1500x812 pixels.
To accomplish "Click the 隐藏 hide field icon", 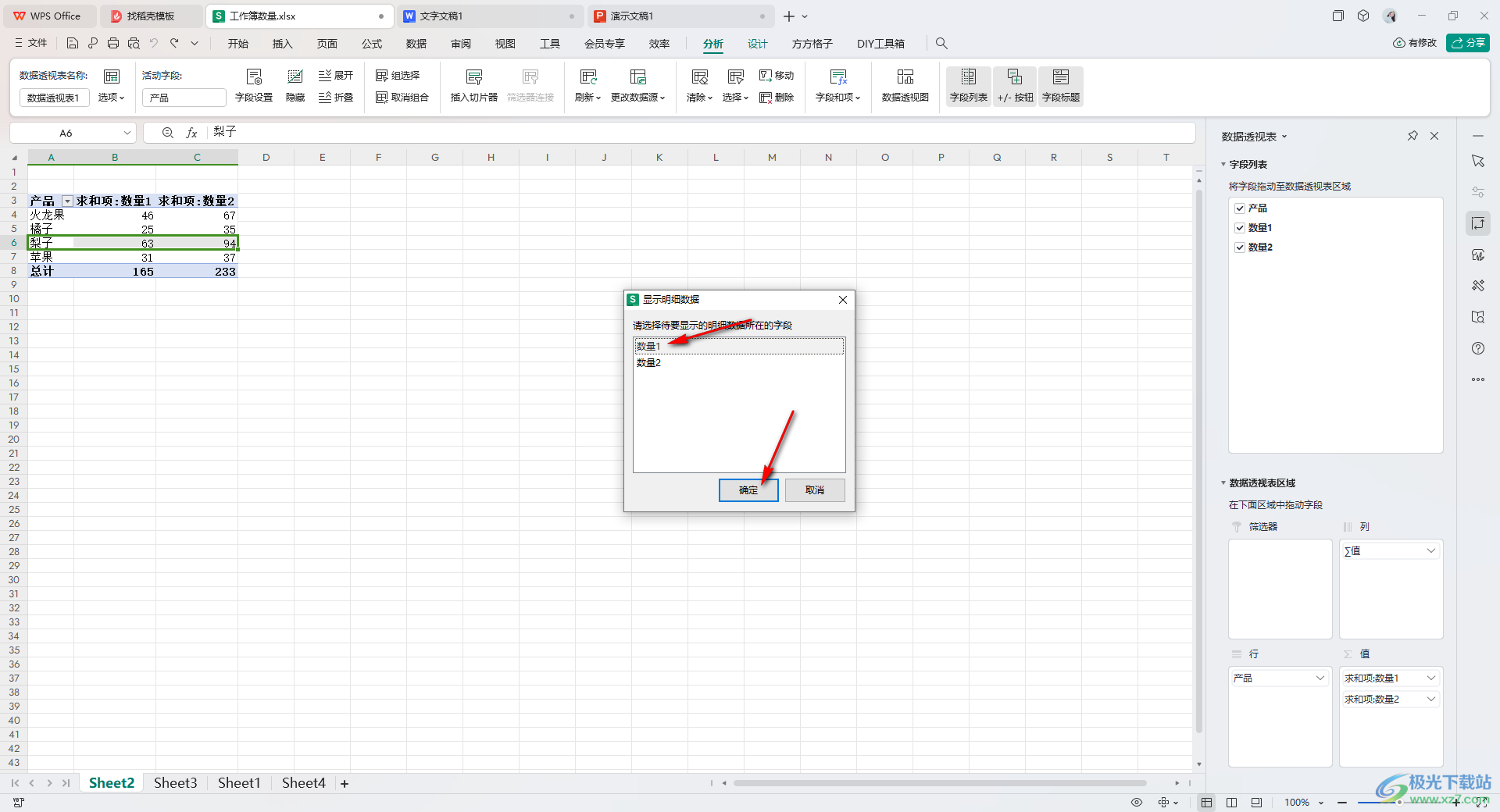I will [x=295, y=86].
